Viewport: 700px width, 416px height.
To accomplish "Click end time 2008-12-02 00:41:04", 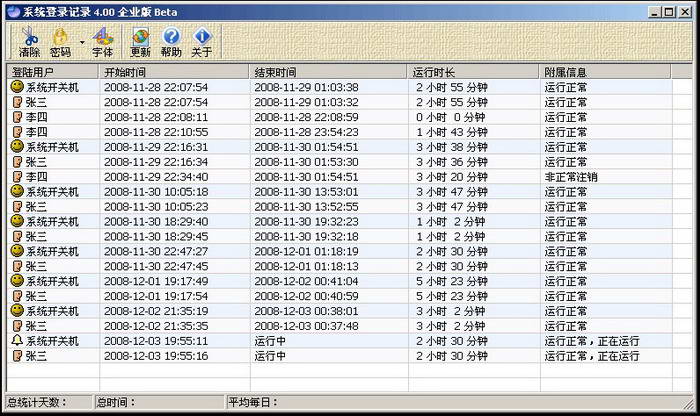I will [306, 281].
